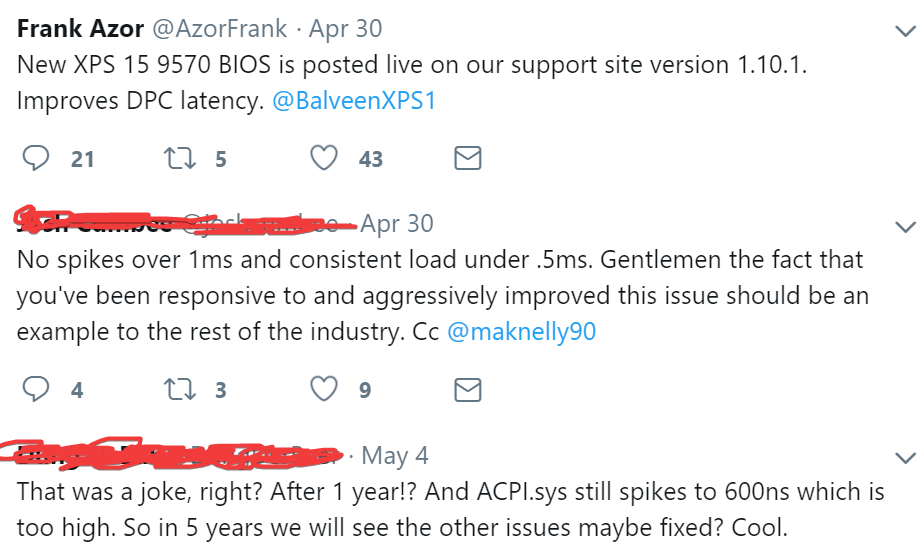Retweet Frank Azor's BIOS tweet

[180, 158]
